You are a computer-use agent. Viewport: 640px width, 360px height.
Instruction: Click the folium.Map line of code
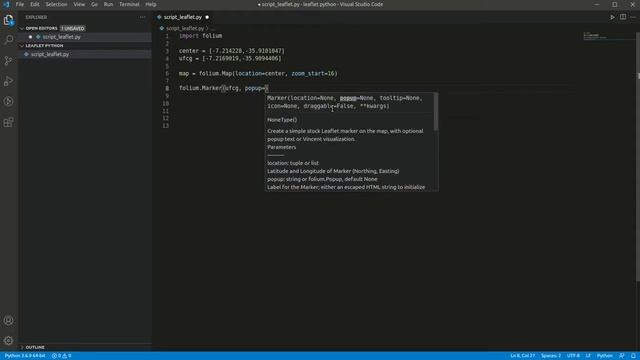click(x=258, y=73)
